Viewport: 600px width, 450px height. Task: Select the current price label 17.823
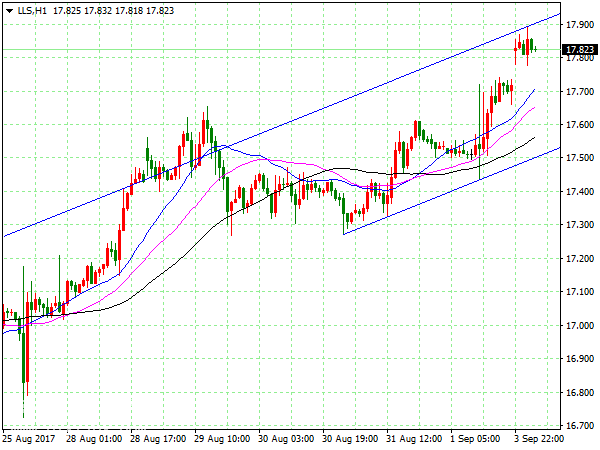pyautogui.click(x=580, y=50)
